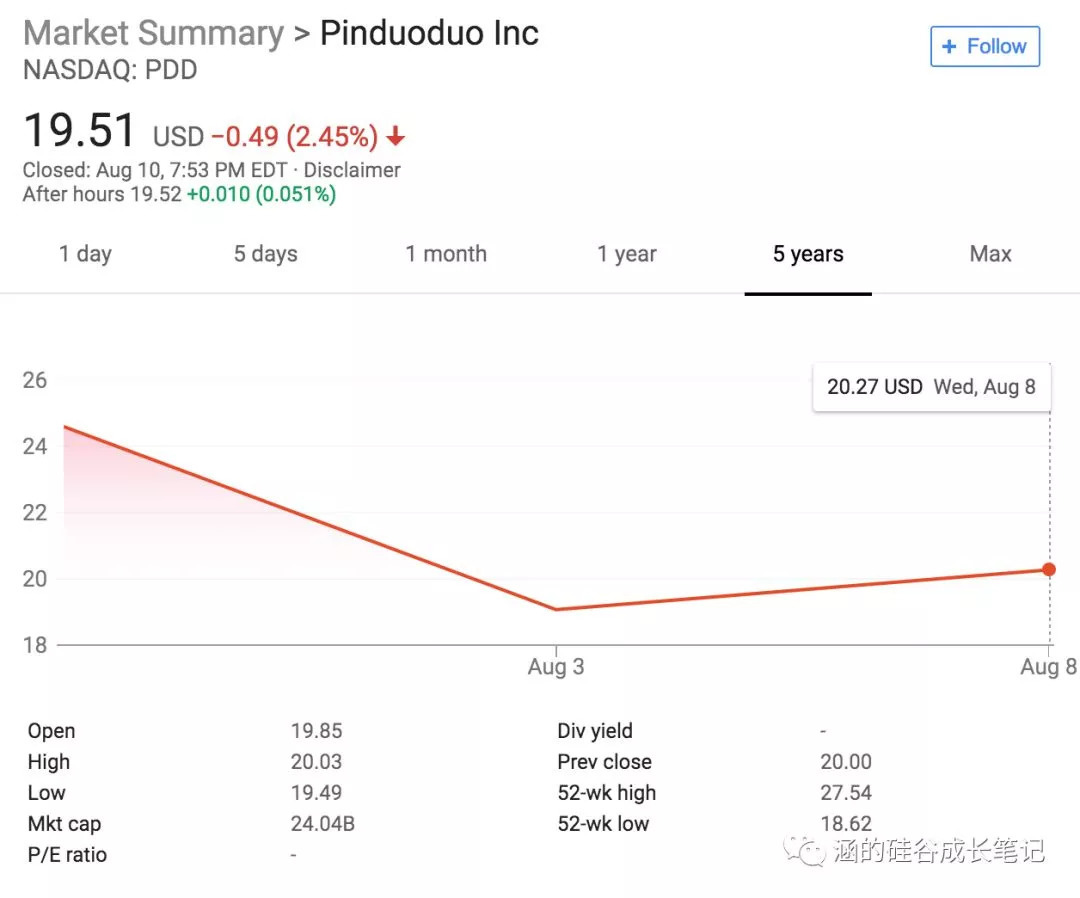Click the Aug 3 axis label

pos(556,667)
